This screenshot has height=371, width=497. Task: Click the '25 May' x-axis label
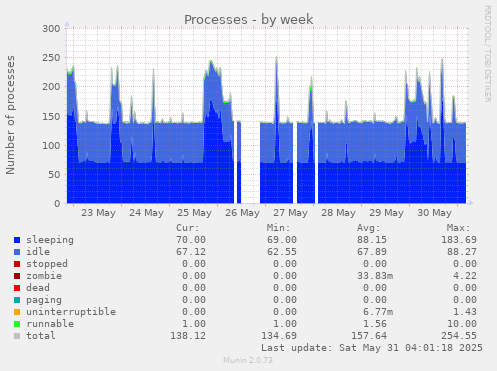[194, 213]
